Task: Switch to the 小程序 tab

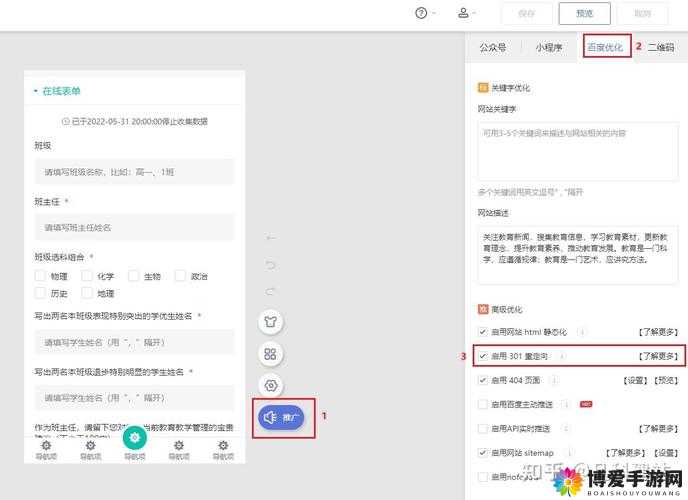Action: (x=548, y=47)
